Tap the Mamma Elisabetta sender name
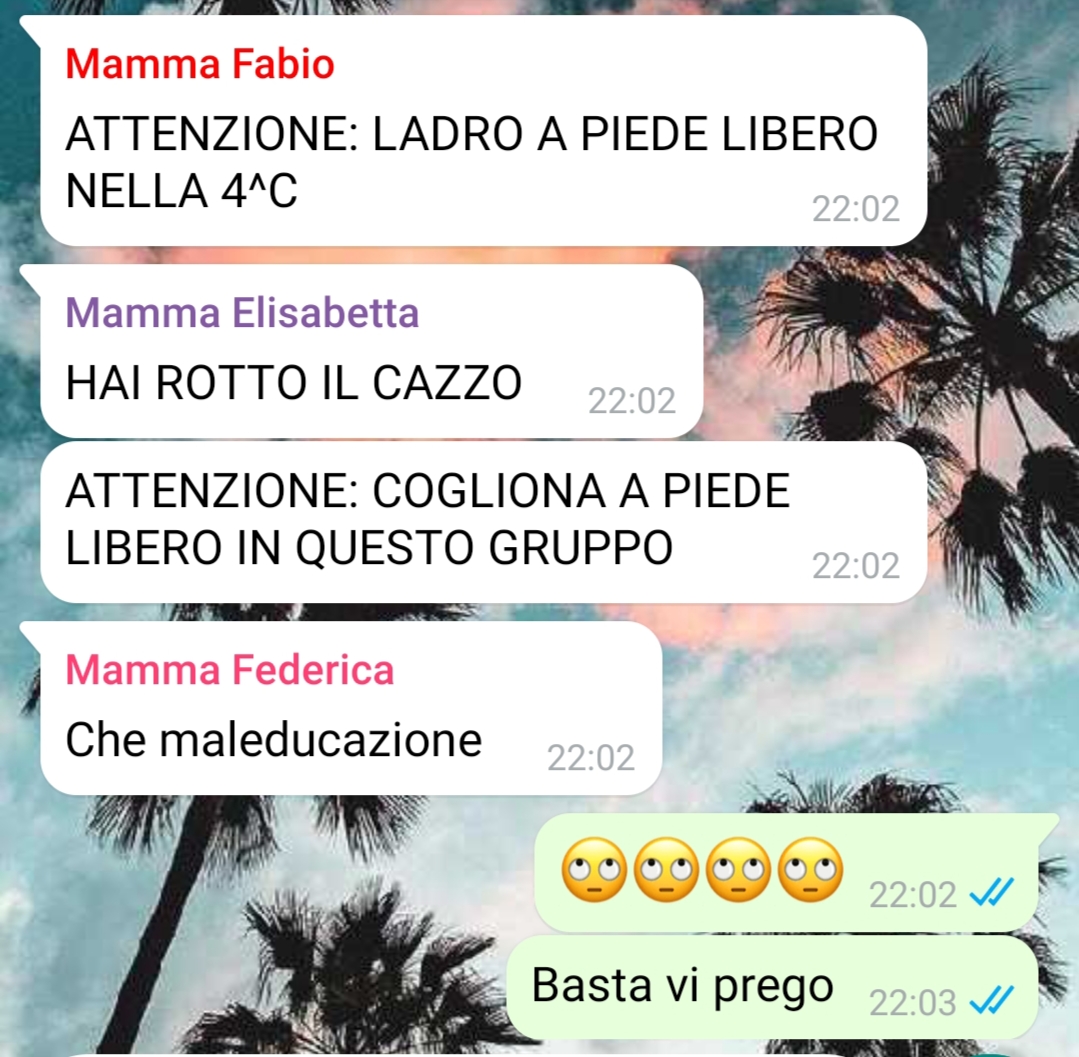1079x1057 pixels. [242, 313]
